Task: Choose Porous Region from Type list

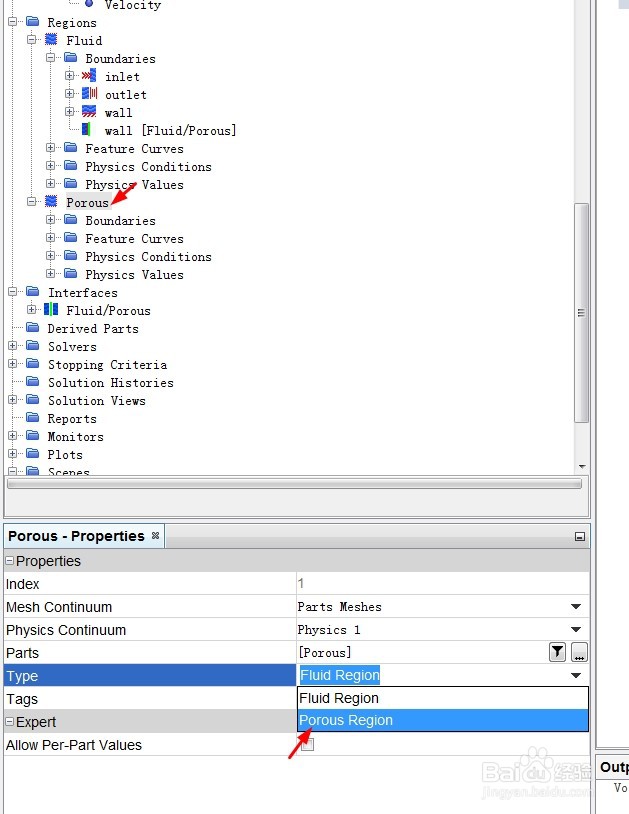Action: tap(443, 721)
